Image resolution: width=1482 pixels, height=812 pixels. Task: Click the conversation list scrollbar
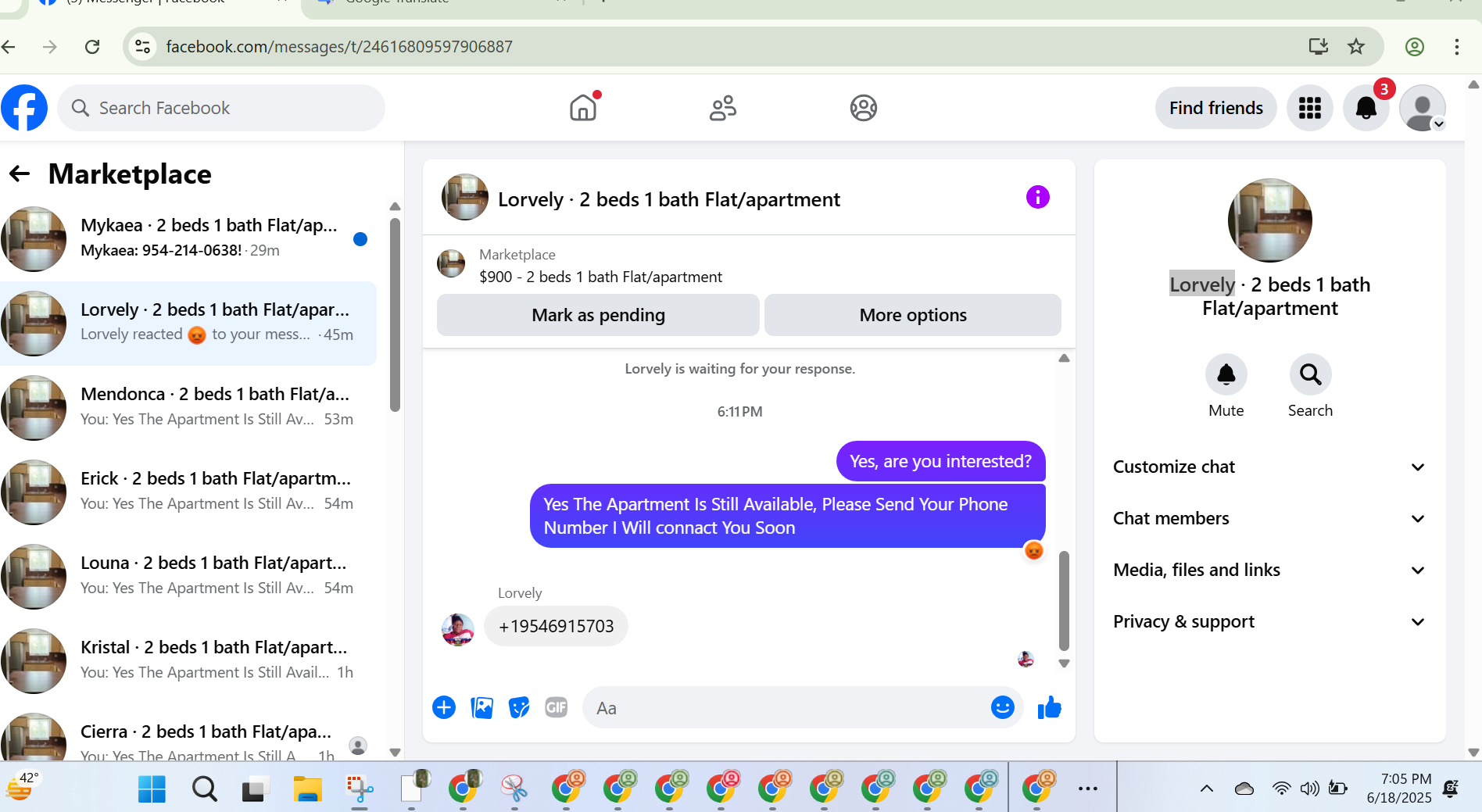395,314
